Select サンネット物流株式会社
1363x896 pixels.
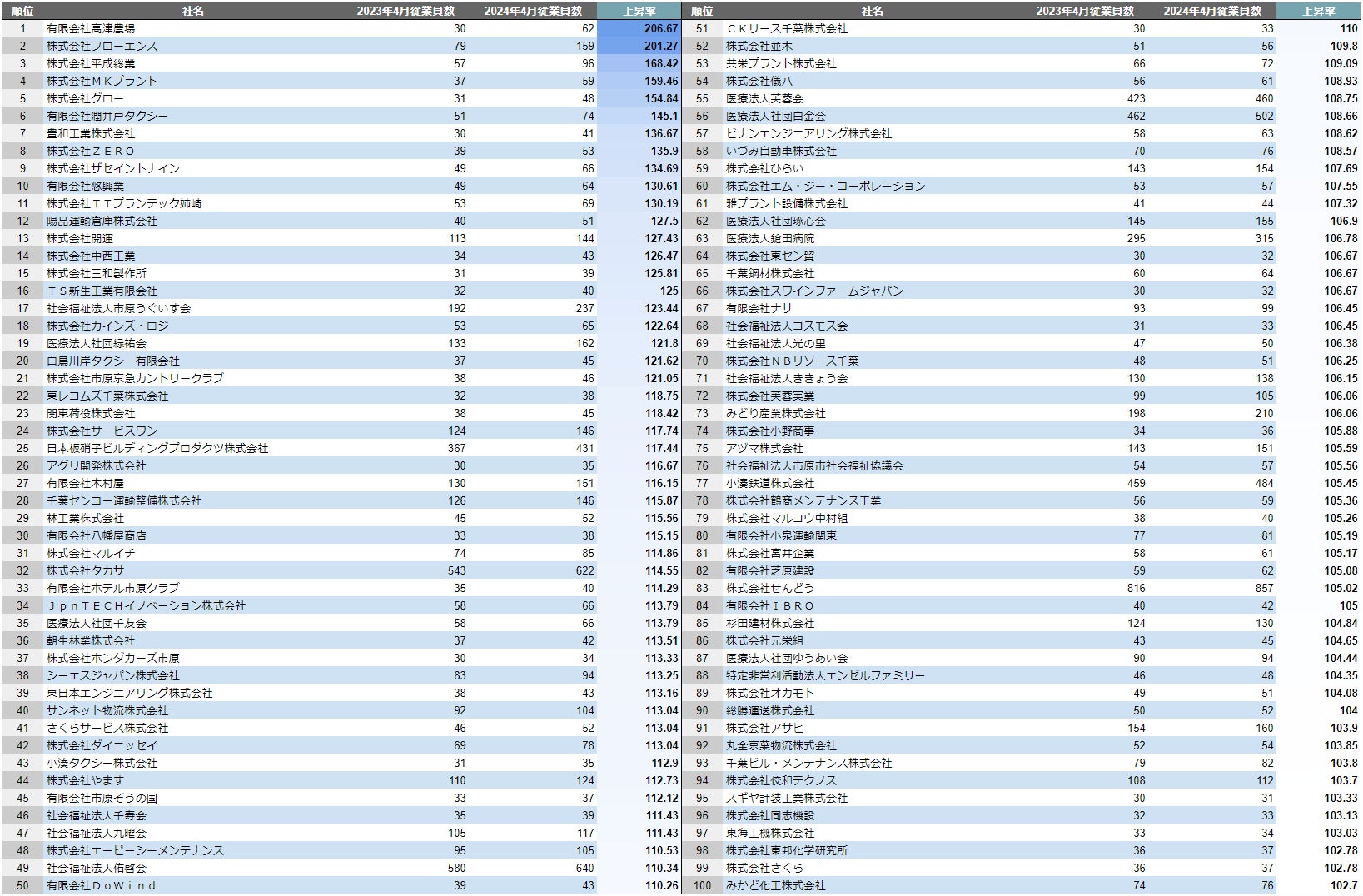tap(107, 710)
